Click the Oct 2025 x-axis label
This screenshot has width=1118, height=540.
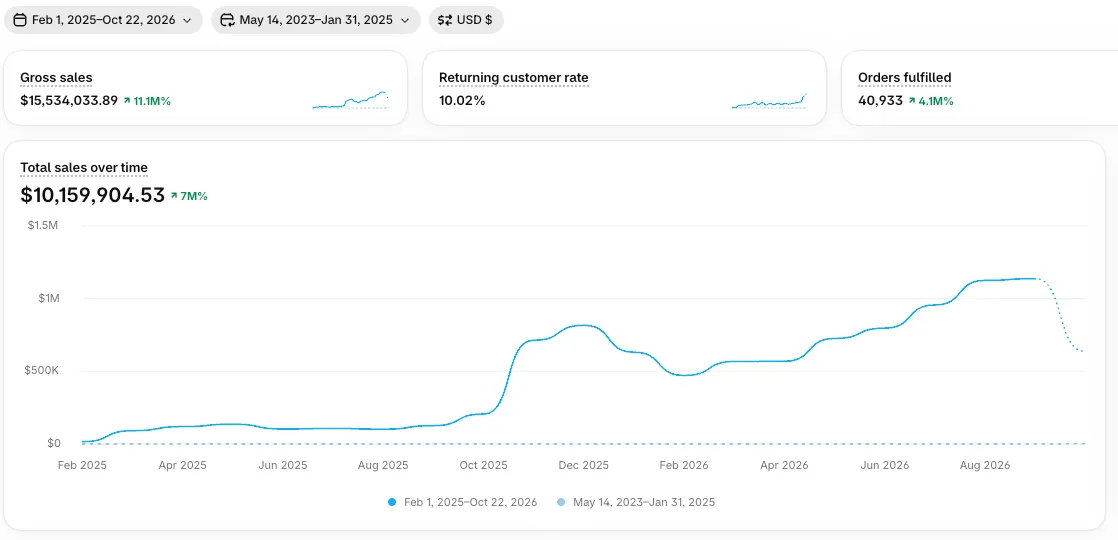(x=483, y=465)
